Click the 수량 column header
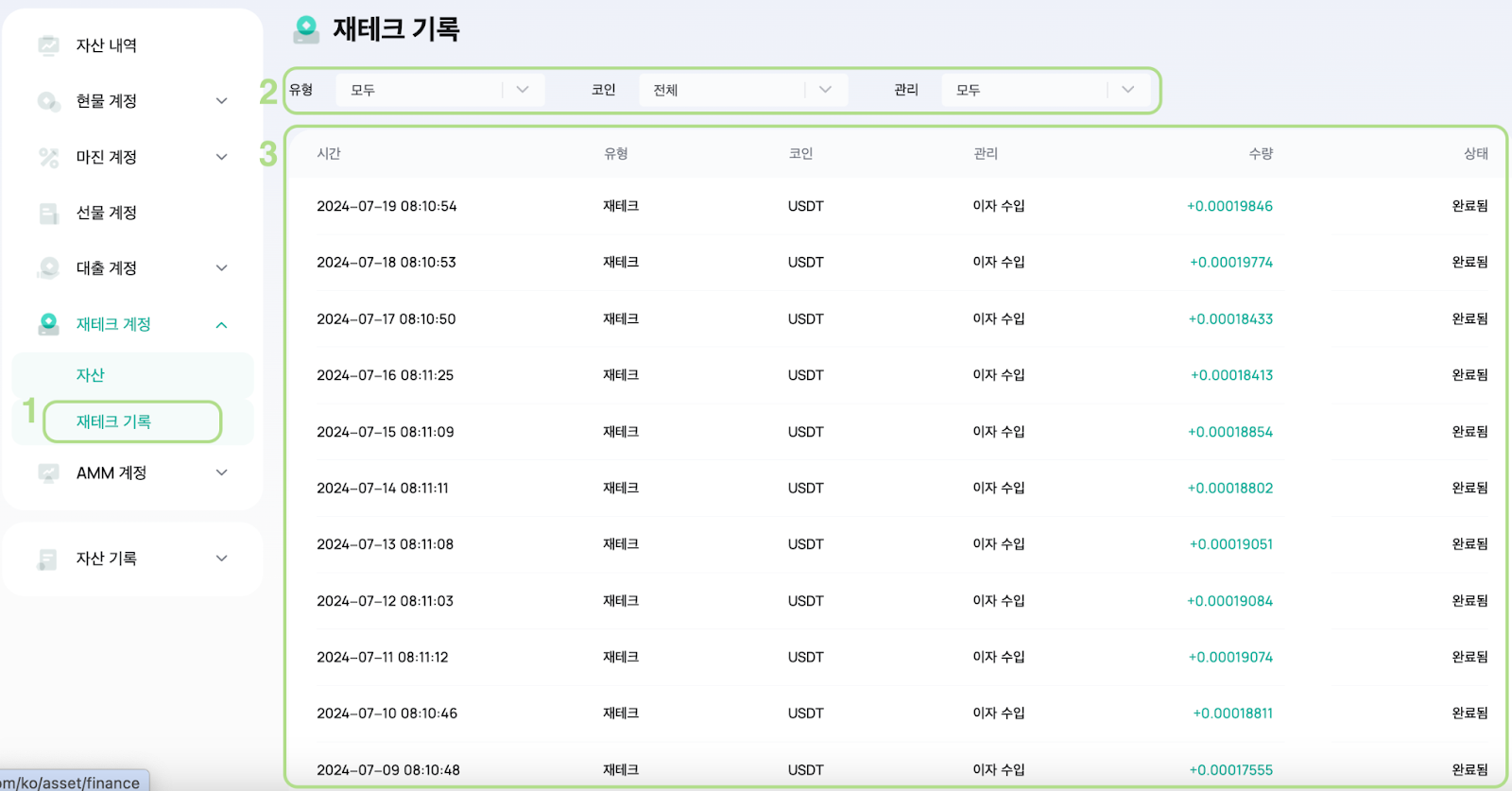The height and width of the screenshot is (791, 1512). point(1261,153)
